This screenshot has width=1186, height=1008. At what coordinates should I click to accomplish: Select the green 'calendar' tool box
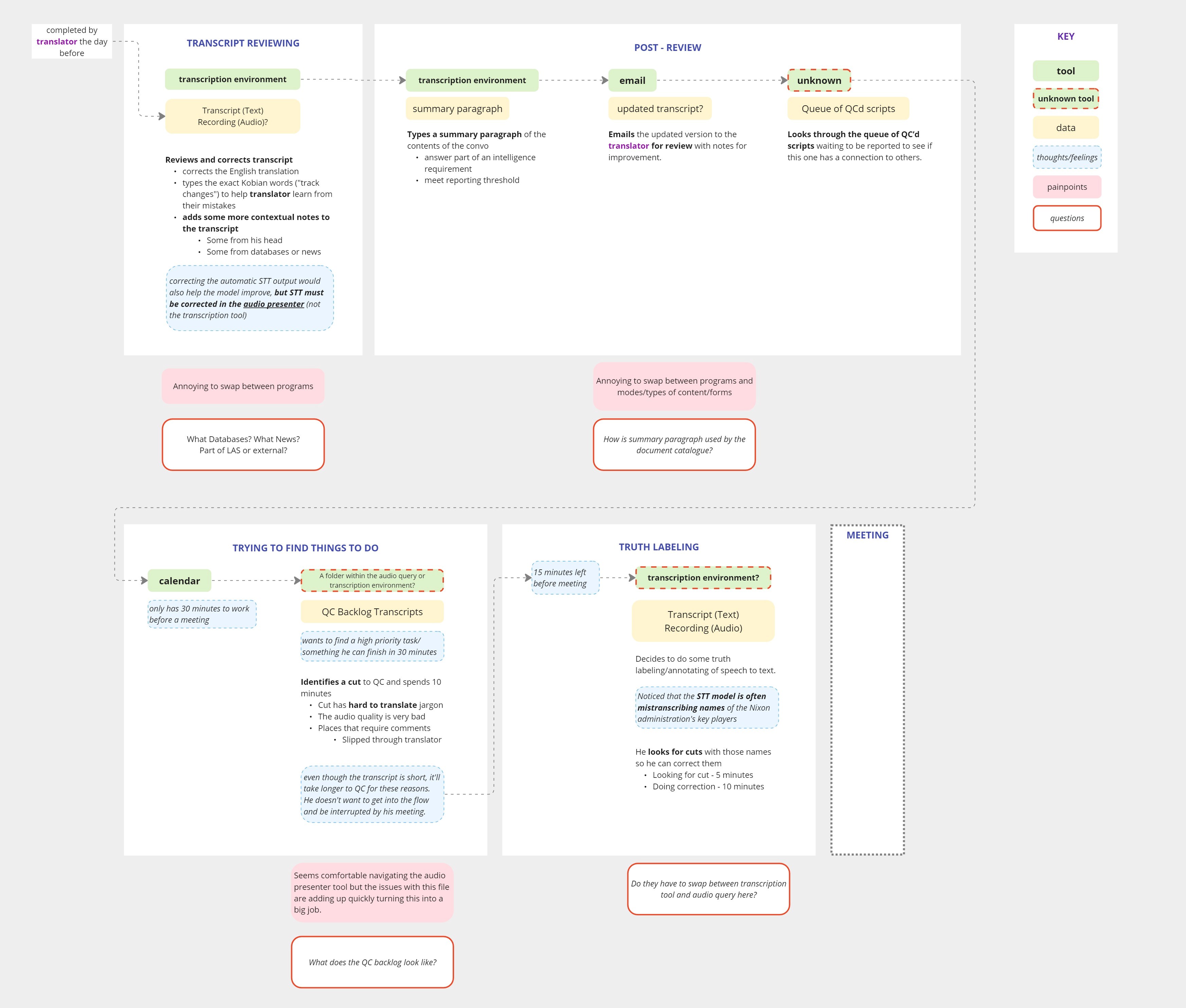point(179,581)
